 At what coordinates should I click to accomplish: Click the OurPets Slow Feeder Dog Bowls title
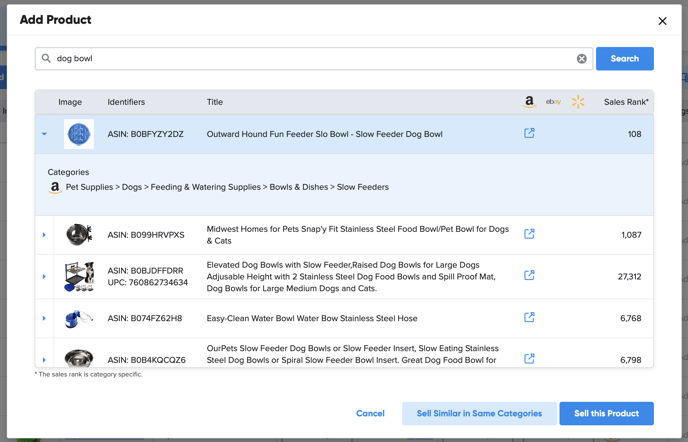(x=352, y=354)
